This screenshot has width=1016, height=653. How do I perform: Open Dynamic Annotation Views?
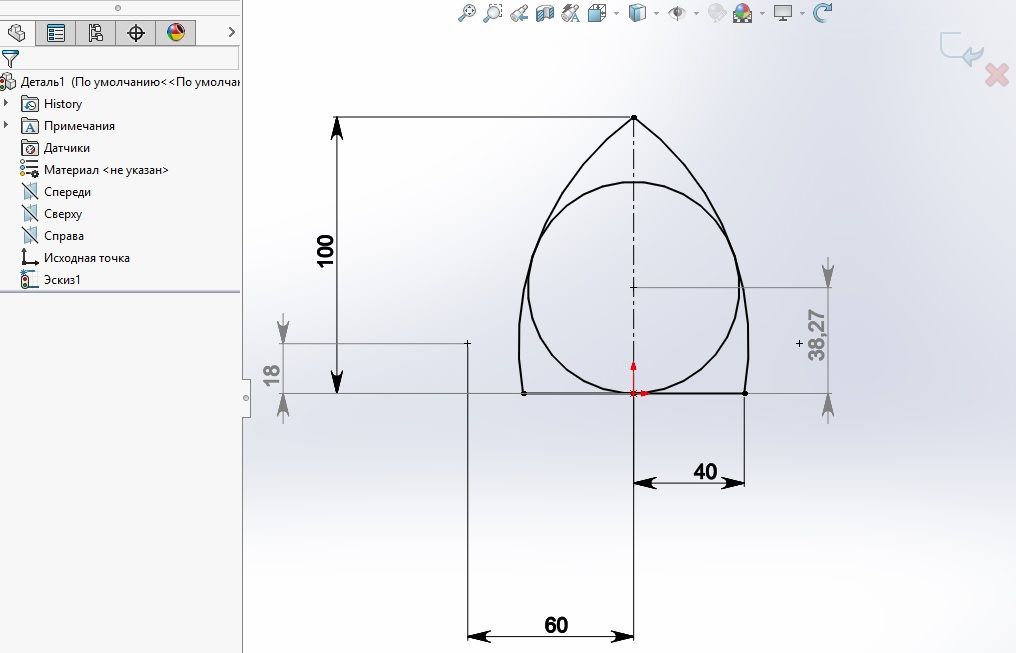[570, 13]
